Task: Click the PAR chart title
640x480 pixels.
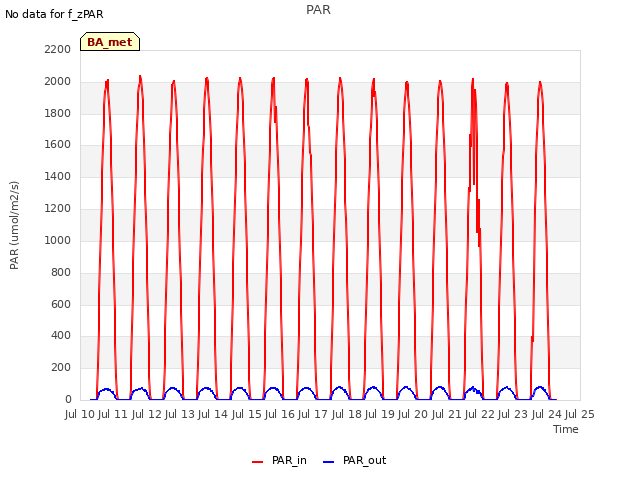Action: pos(318,9)
